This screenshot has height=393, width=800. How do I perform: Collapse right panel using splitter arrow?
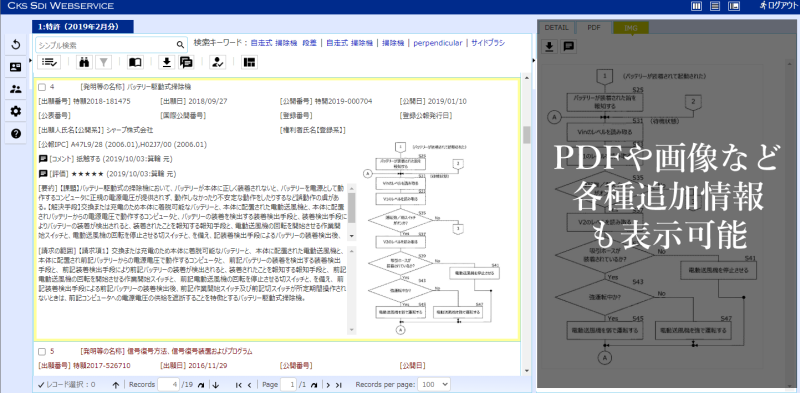pos(534,61)
